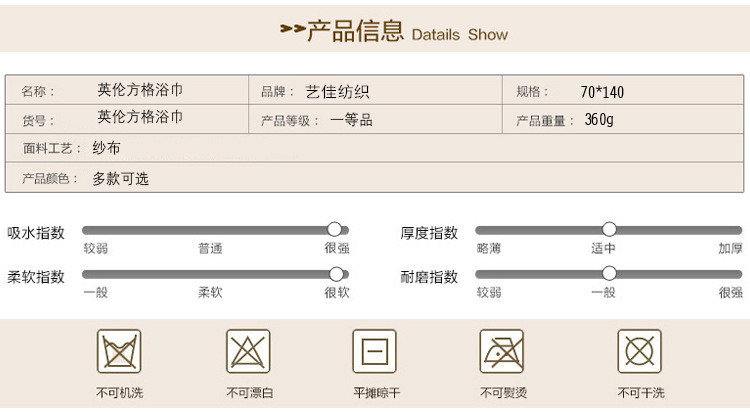Click the fabric value 纱布

point(106,148)
